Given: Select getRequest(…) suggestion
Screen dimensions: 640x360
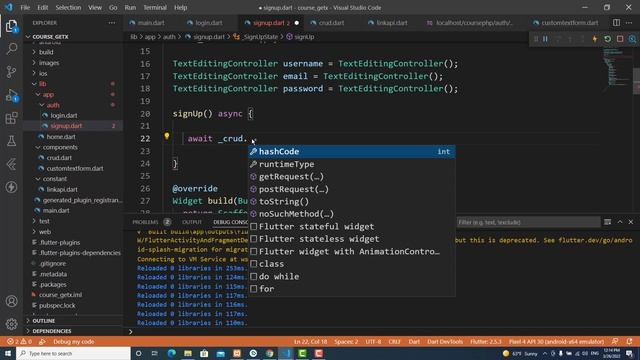Looking at the screenshot, I should point(351,176).
